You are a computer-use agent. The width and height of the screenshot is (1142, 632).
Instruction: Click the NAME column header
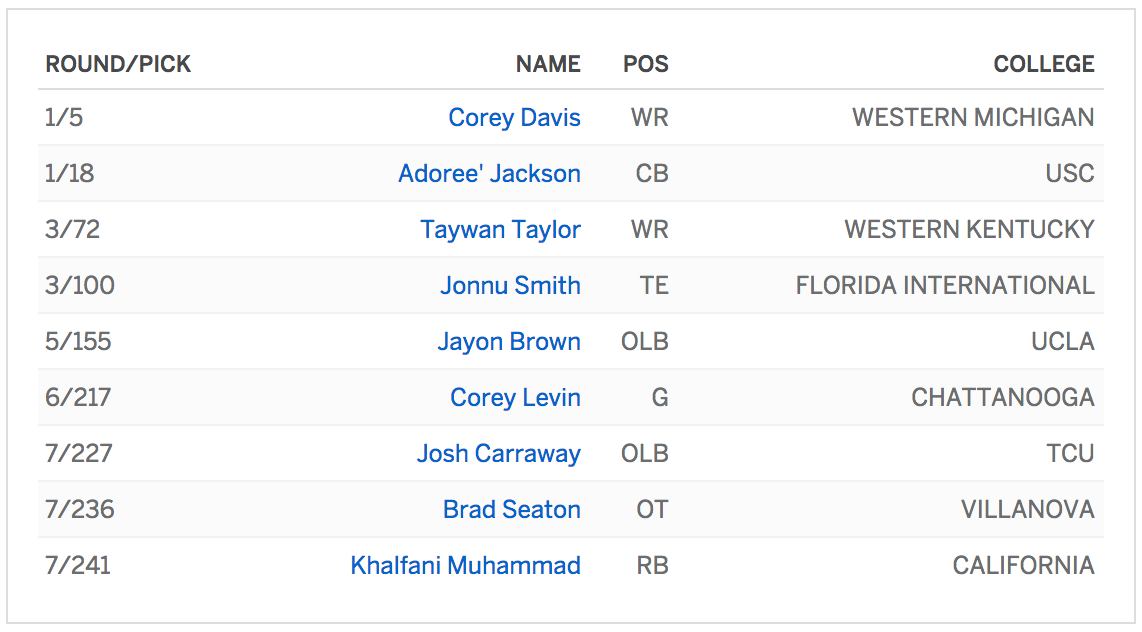(x=548, y=65)
